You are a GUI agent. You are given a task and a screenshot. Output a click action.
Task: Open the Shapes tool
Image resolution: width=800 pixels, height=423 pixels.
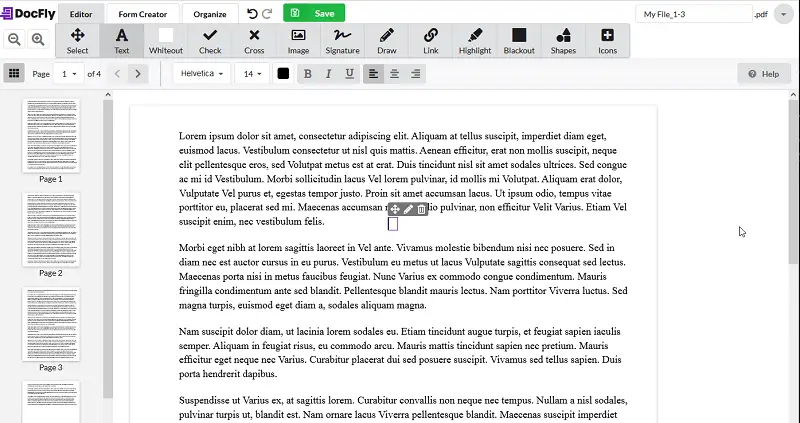click(563, 41)
